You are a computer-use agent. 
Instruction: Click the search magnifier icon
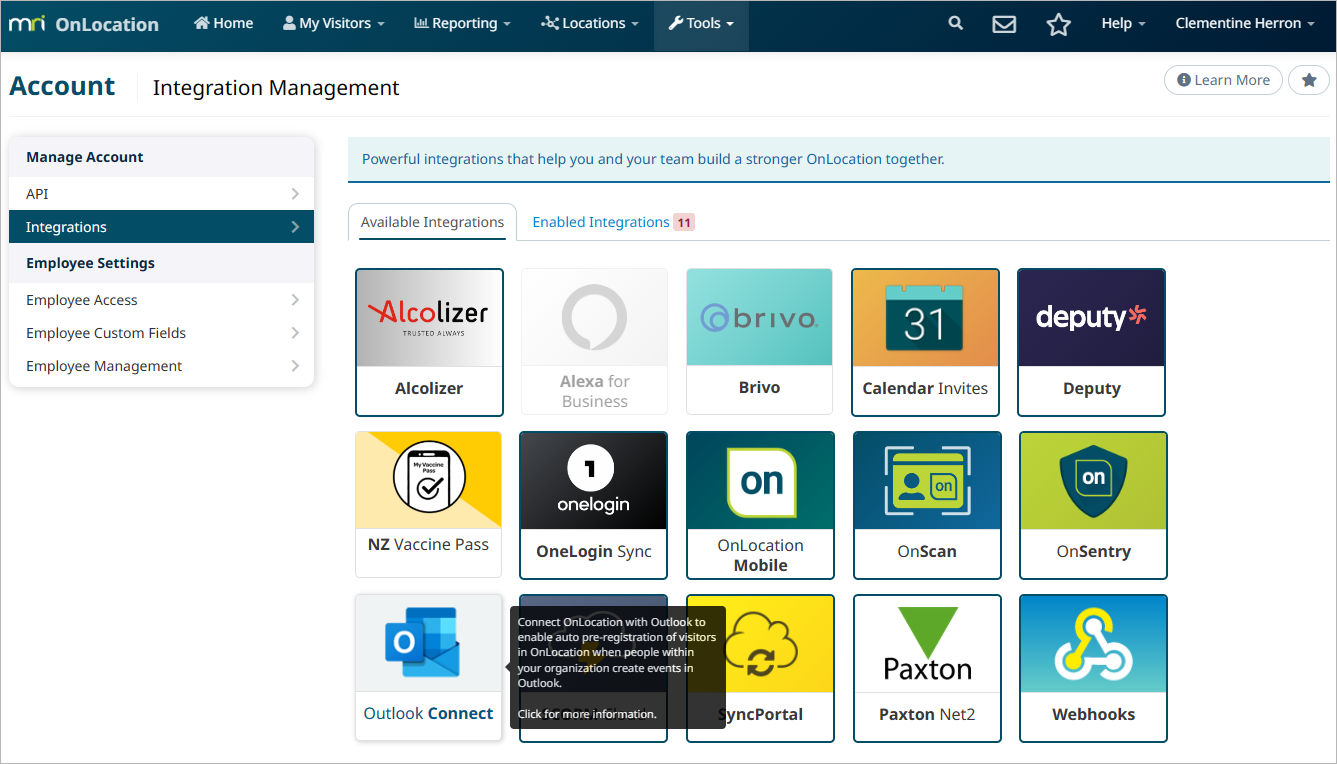click(956, 23)
